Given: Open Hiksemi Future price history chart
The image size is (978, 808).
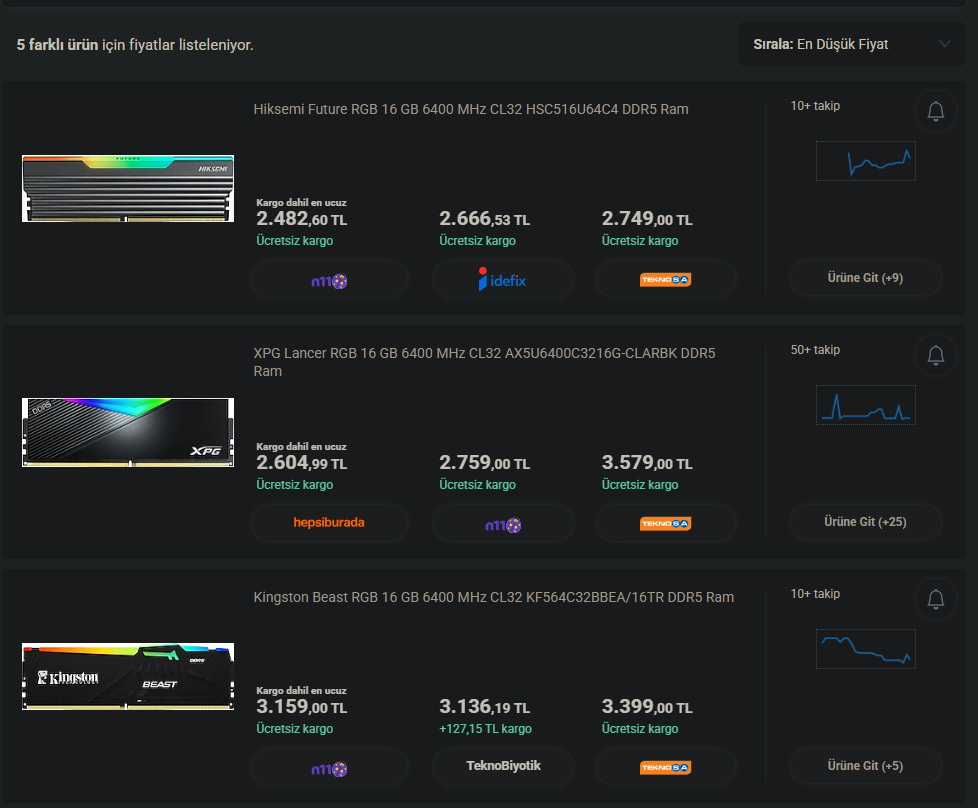Looking at the screenshot, I should (866, 161).
